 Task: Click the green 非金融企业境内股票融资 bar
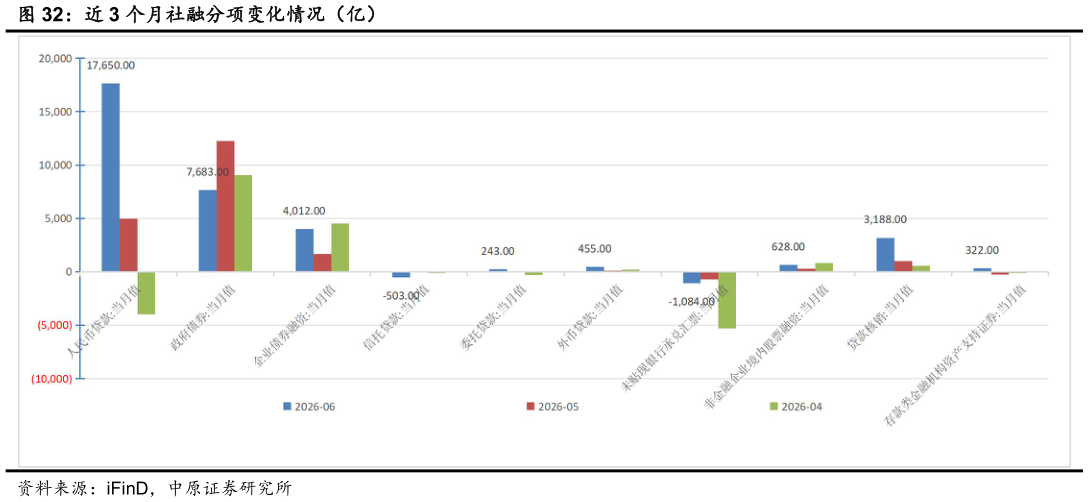pyautogui.click(x=824, y=267)
